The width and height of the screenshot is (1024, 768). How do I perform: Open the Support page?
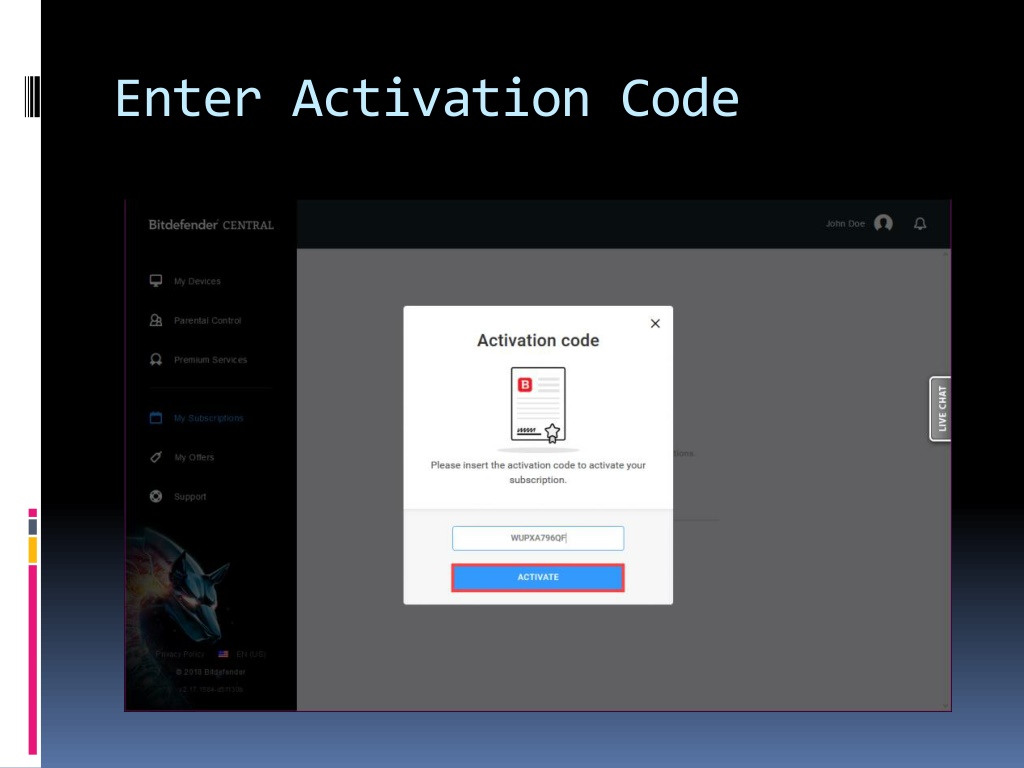click(190, 496)
